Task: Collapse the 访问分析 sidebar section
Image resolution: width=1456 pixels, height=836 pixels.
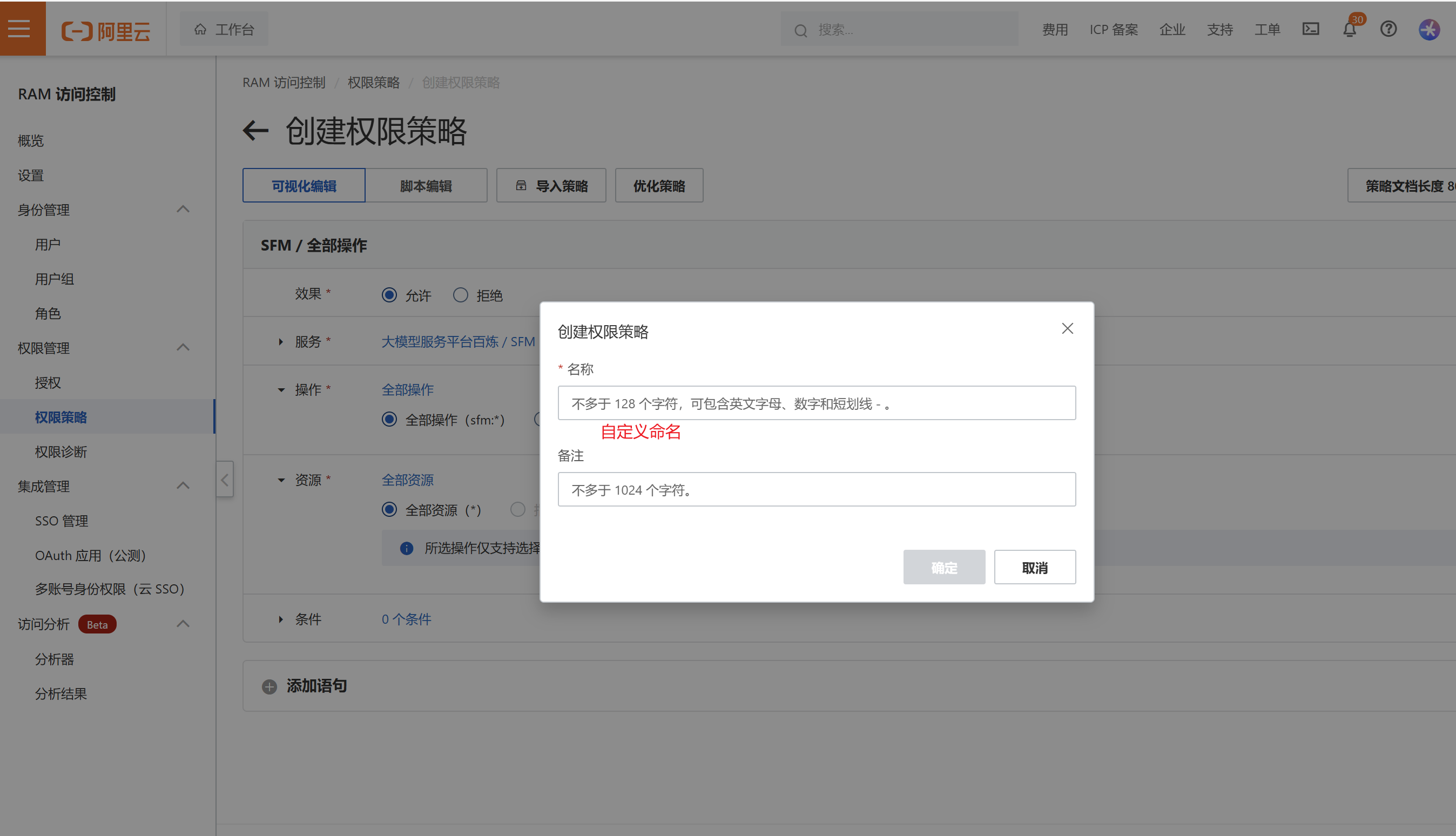Action: 183,624
